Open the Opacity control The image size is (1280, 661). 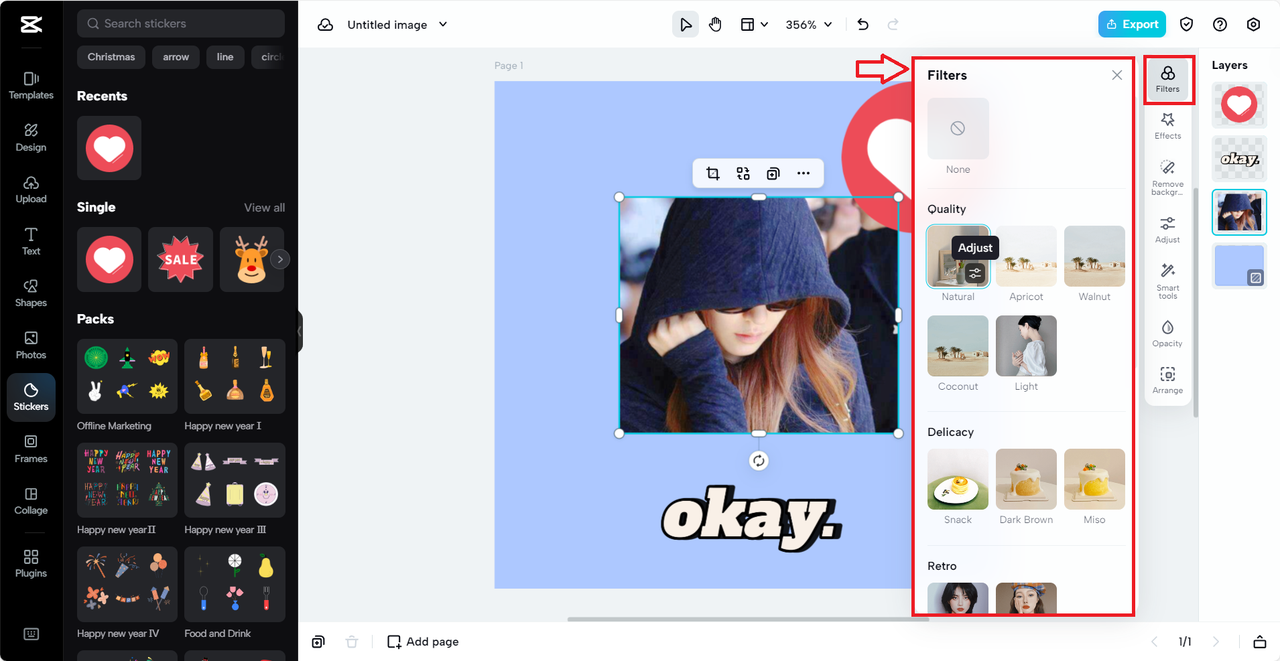(1167, 333)
